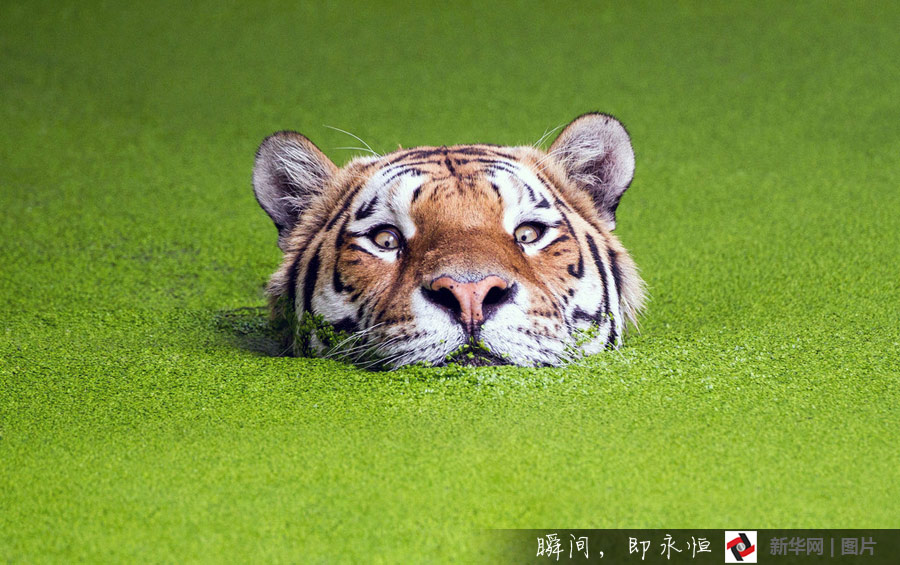Click the red Xinhua logo icon
The width and height of the screenshot is (900, 565).
point(740,546)
